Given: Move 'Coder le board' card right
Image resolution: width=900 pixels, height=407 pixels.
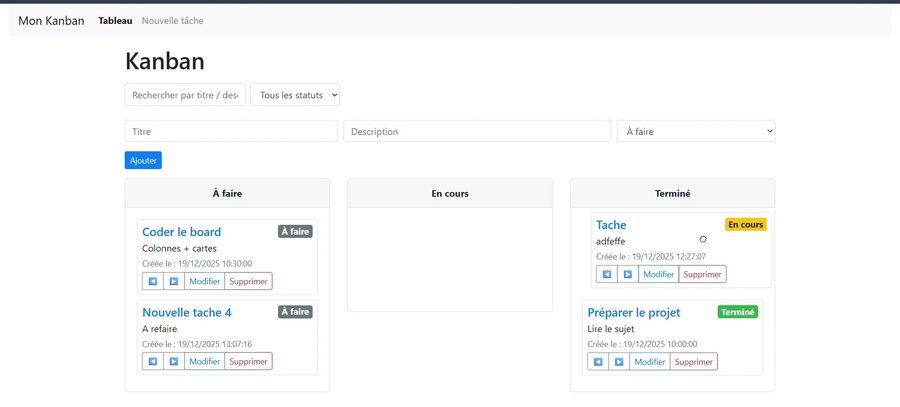Looking at the screenshot, I should pyautogui.click(x=174, y=281).
